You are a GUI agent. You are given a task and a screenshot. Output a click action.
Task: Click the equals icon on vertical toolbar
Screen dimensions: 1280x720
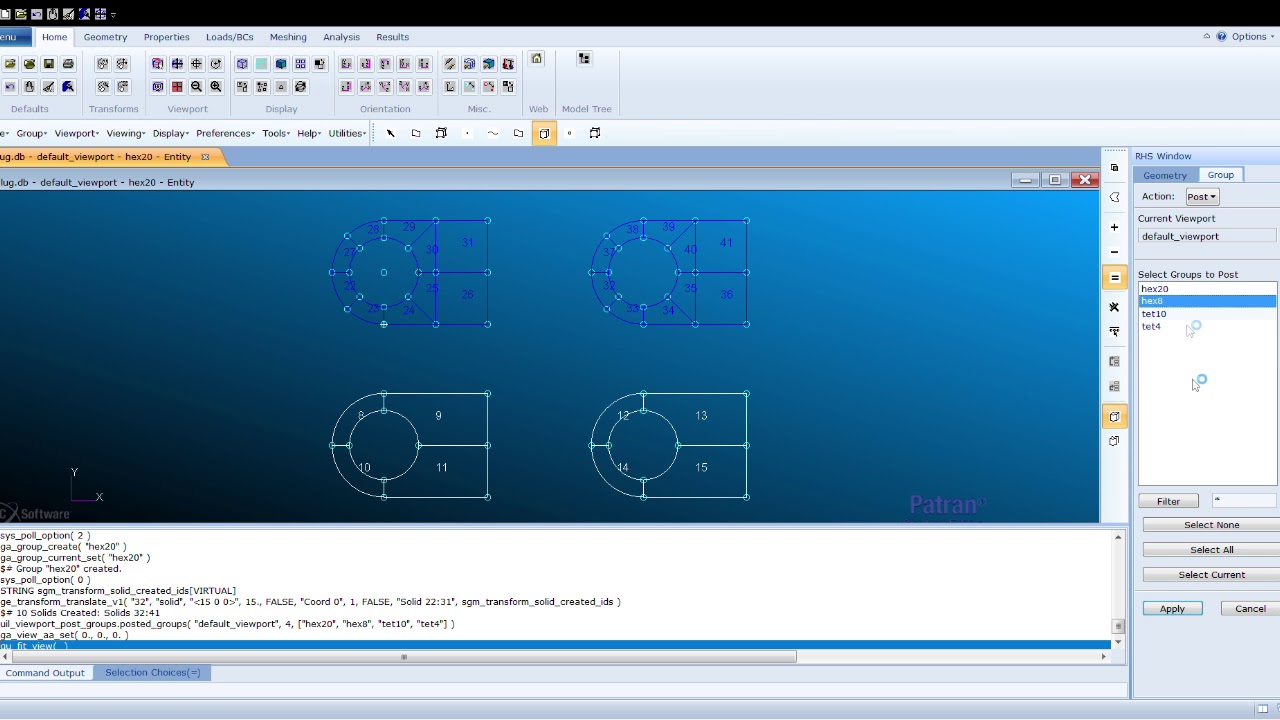tap(1115, 278)
